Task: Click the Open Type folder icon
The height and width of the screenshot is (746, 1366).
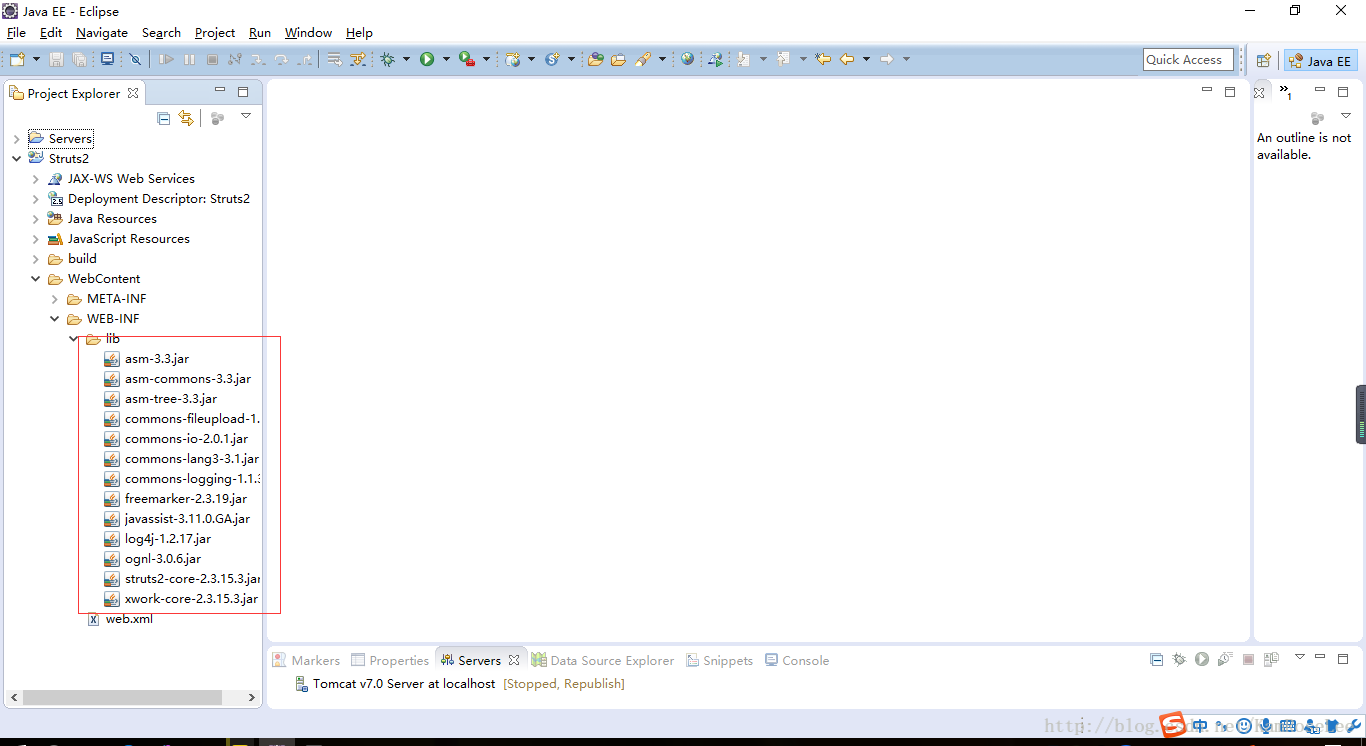Action: (x=595, y=59)
